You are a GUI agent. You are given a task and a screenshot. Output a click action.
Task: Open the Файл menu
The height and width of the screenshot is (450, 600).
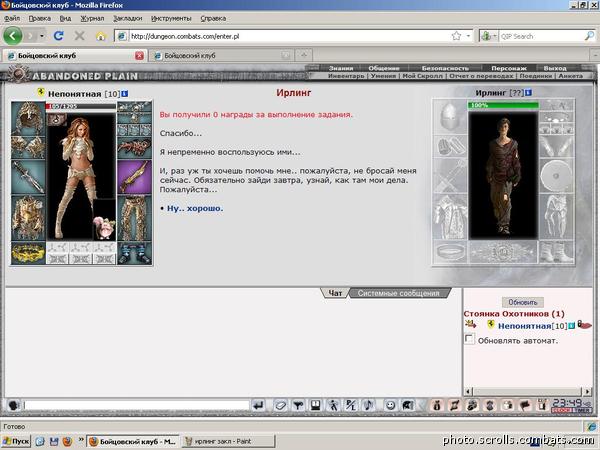tap(12, 18)
